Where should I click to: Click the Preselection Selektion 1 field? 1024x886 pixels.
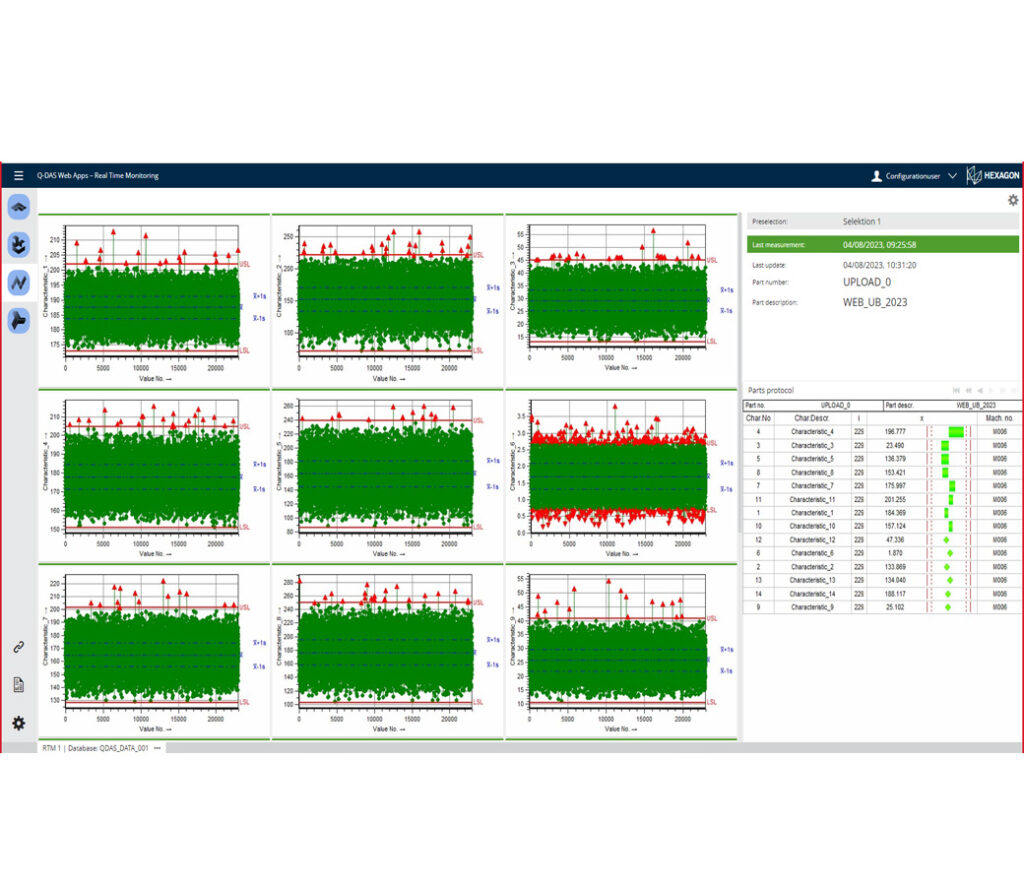pos(882,221)
